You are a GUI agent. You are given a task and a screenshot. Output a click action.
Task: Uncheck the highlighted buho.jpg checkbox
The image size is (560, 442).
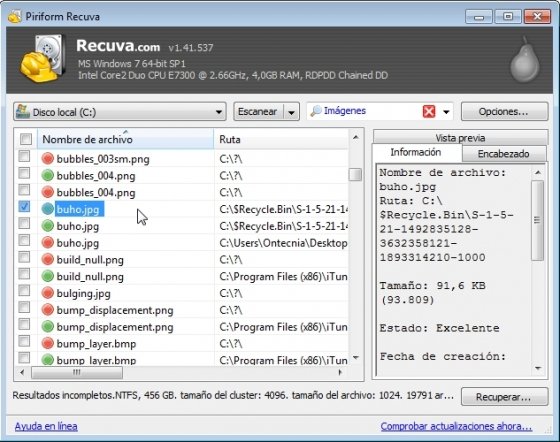[x=24, y=206]
